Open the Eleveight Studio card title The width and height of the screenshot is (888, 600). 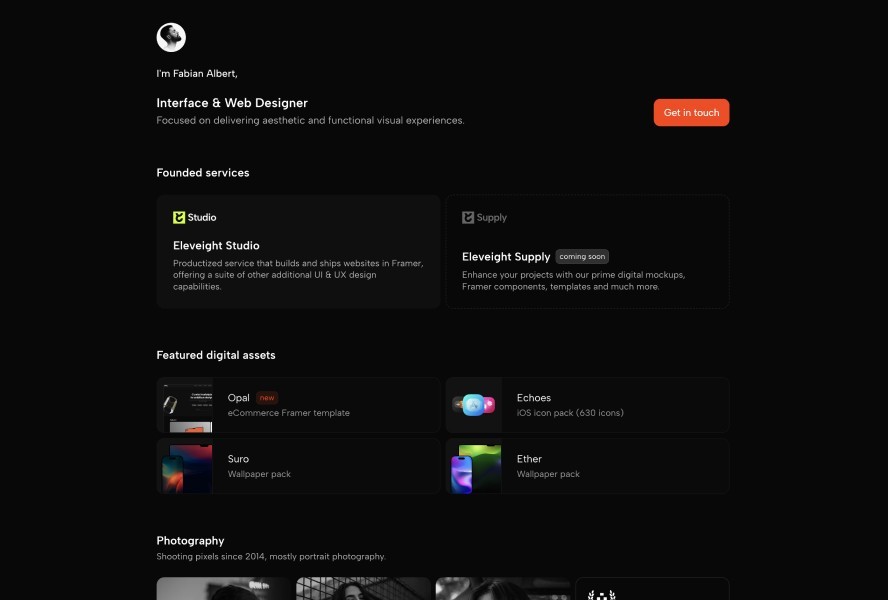216,245
